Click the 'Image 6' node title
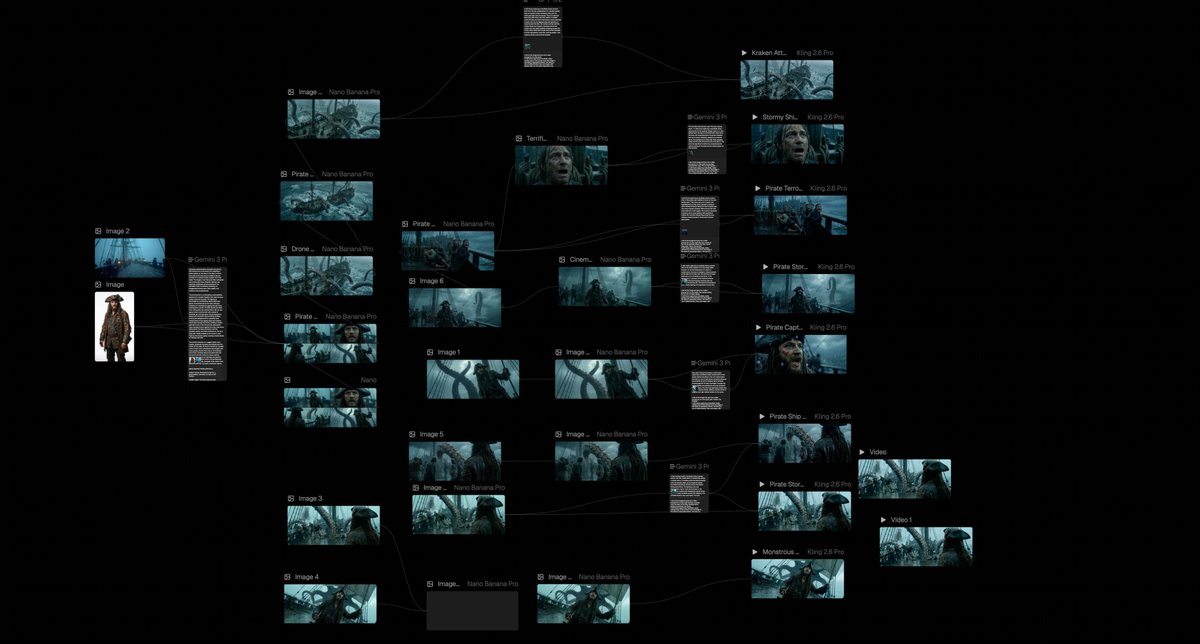Viewport: 1200px width, 644px height. click(432, 281)
